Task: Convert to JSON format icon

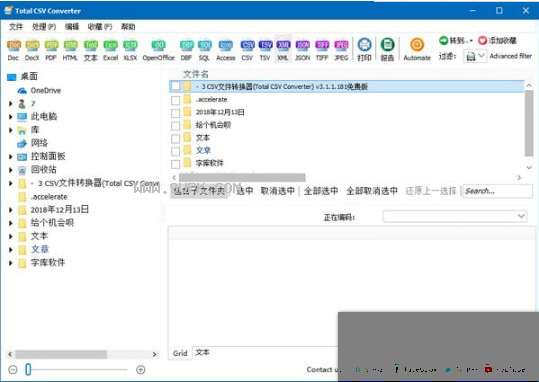Action: pos(302,50)
